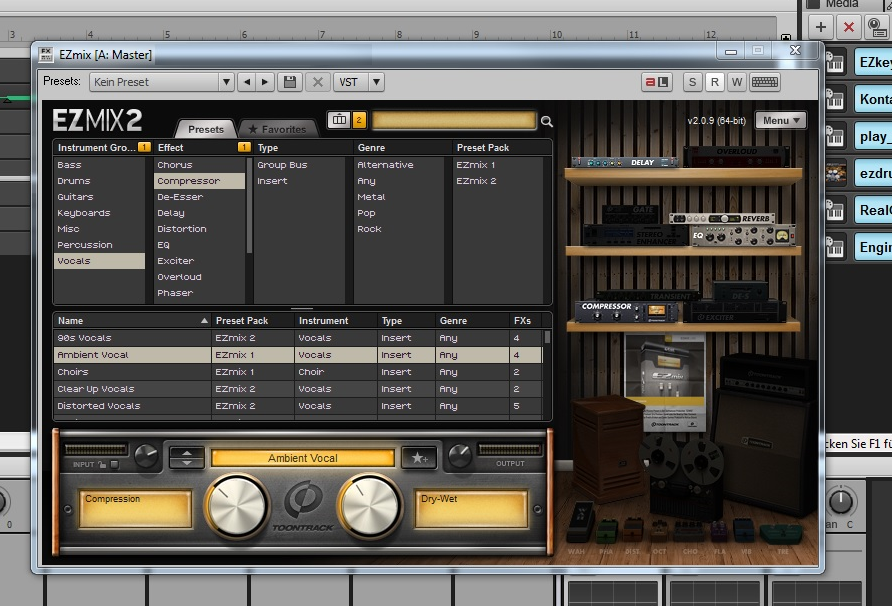This screenshot has height=606, width=892.
Task: Toggle the small square button beside INPUT
Action: click(114, 464)
